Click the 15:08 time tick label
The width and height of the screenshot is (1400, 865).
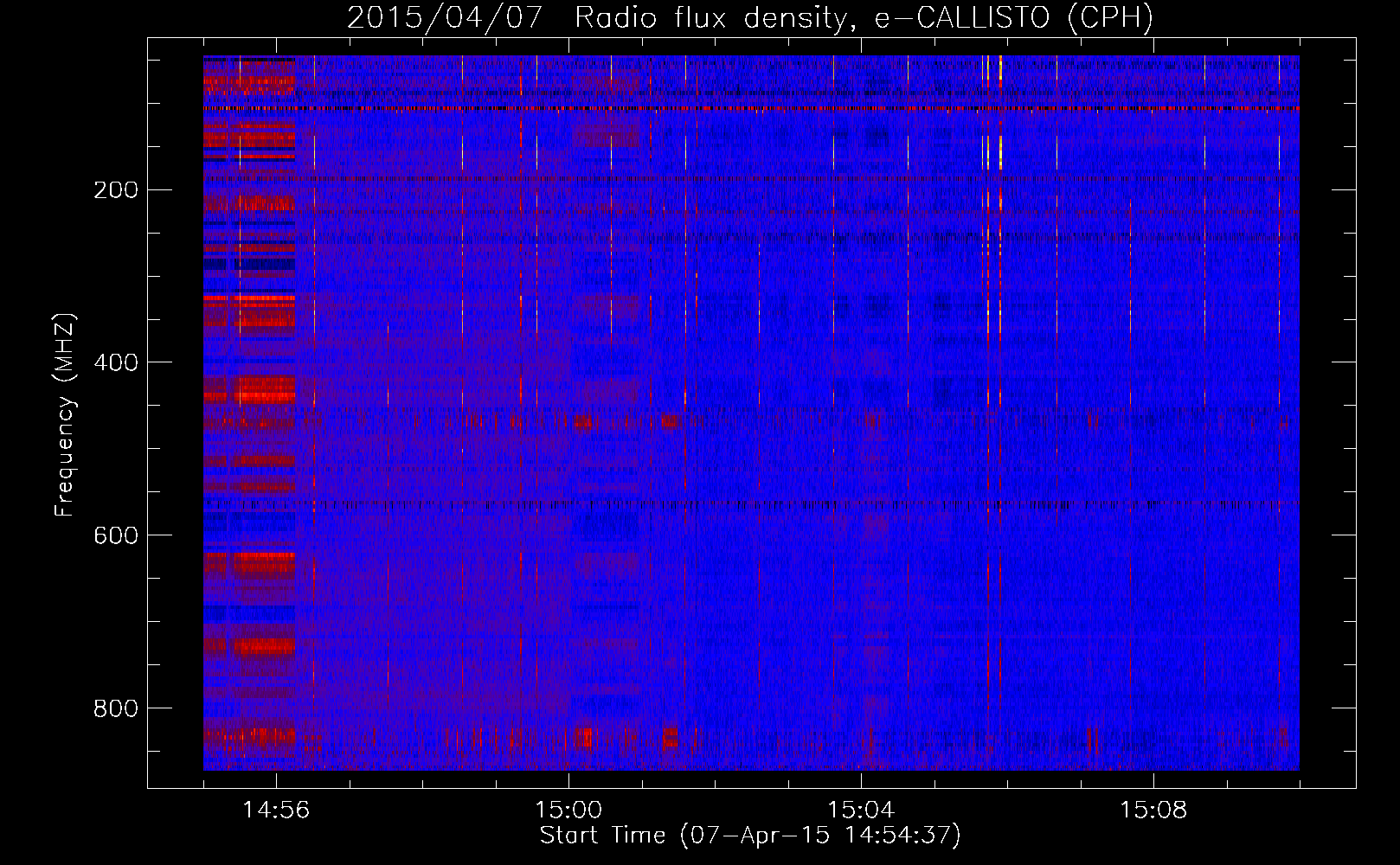pyautogui.click(x=1153, y=810)
